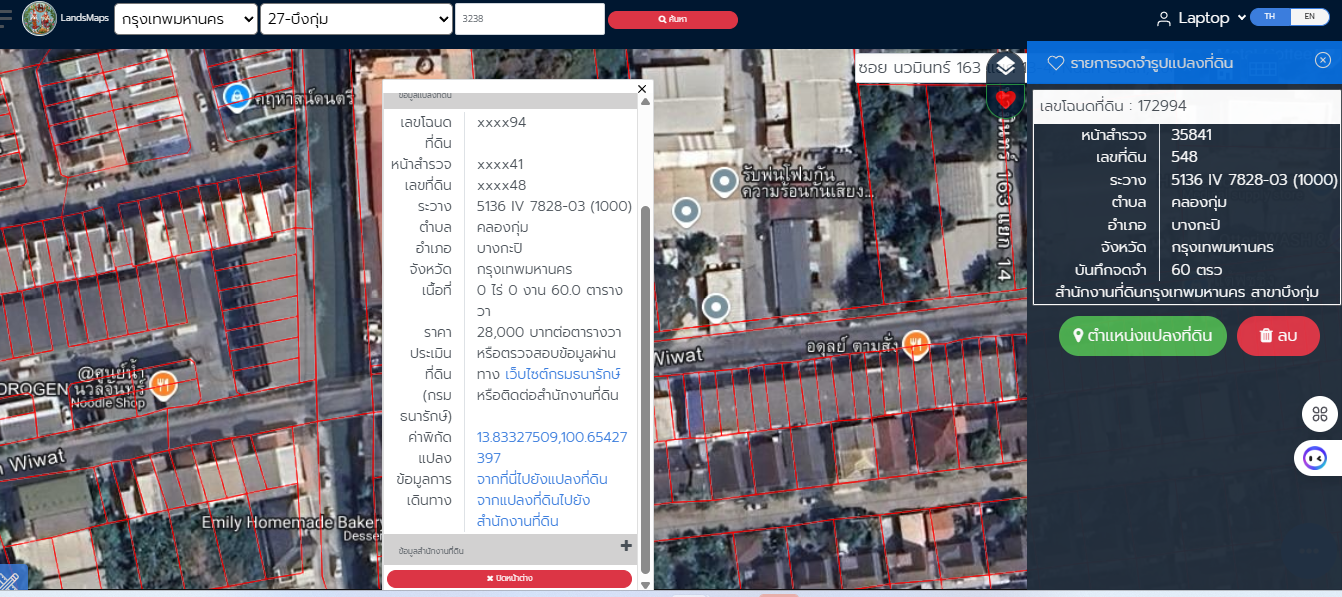Open the map layers icon
Screen dimensions: 1342x597
pyautogui.click(x=1006, y=67)
